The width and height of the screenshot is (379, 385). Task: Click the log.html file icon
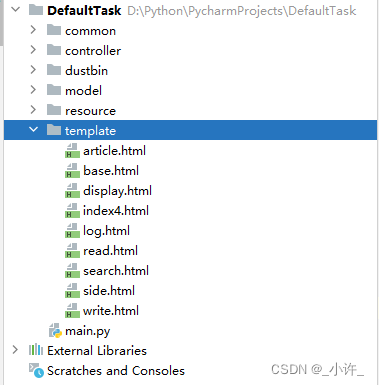pyautogui.click(x=72, y=231)
